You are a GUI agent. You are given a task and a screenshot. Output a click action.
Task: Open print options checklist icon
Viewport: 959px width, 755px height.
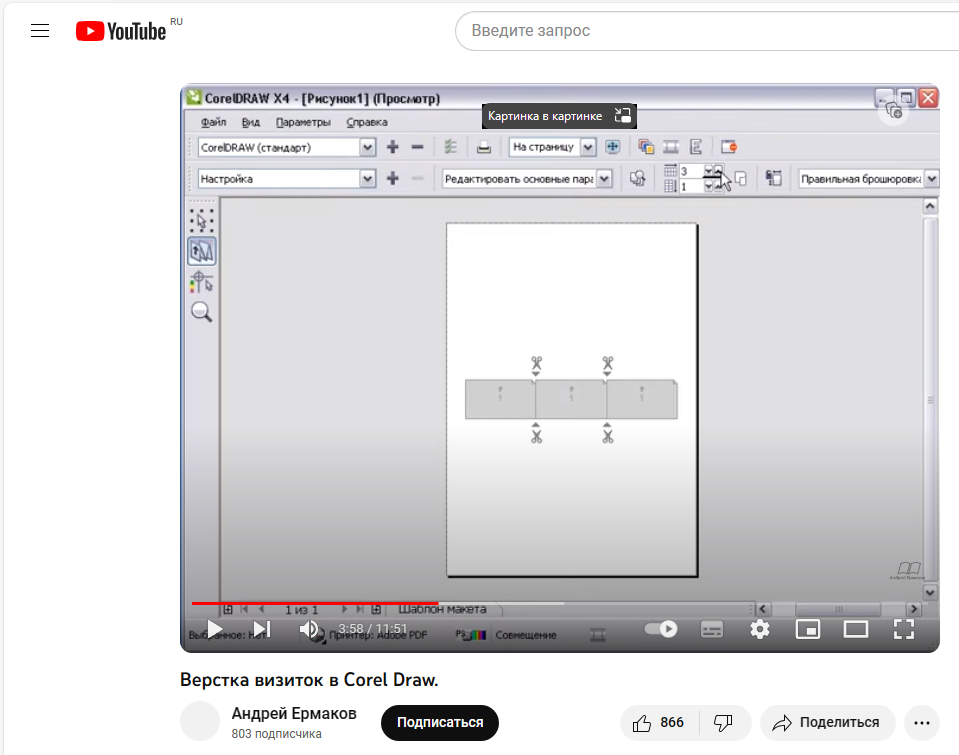click(451, 147)
